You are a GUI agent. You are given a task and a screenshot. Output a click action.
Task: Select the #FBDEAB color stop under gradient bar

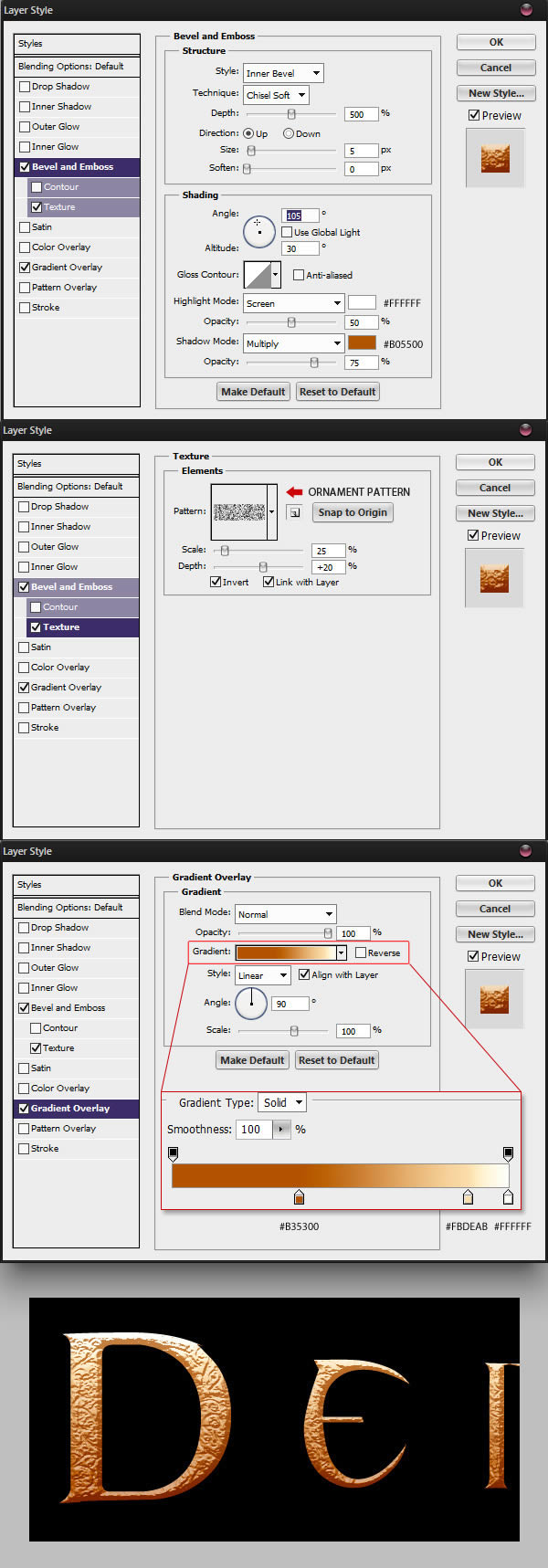pyautogui.click(x=469, y=1197)
